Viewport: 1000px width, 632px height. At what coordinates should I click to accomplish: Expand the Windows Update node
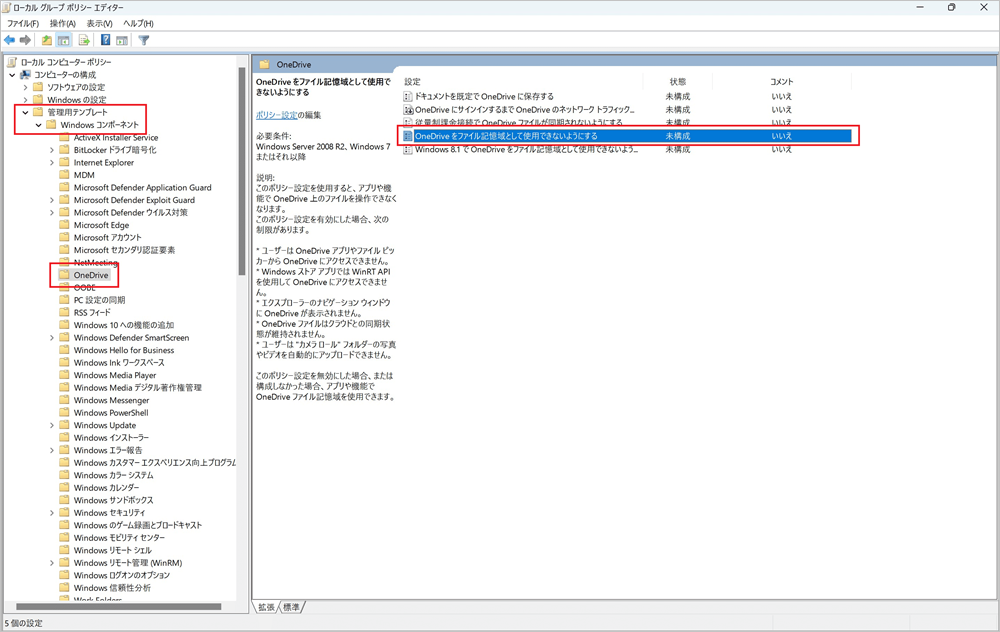tap(52, 424)
